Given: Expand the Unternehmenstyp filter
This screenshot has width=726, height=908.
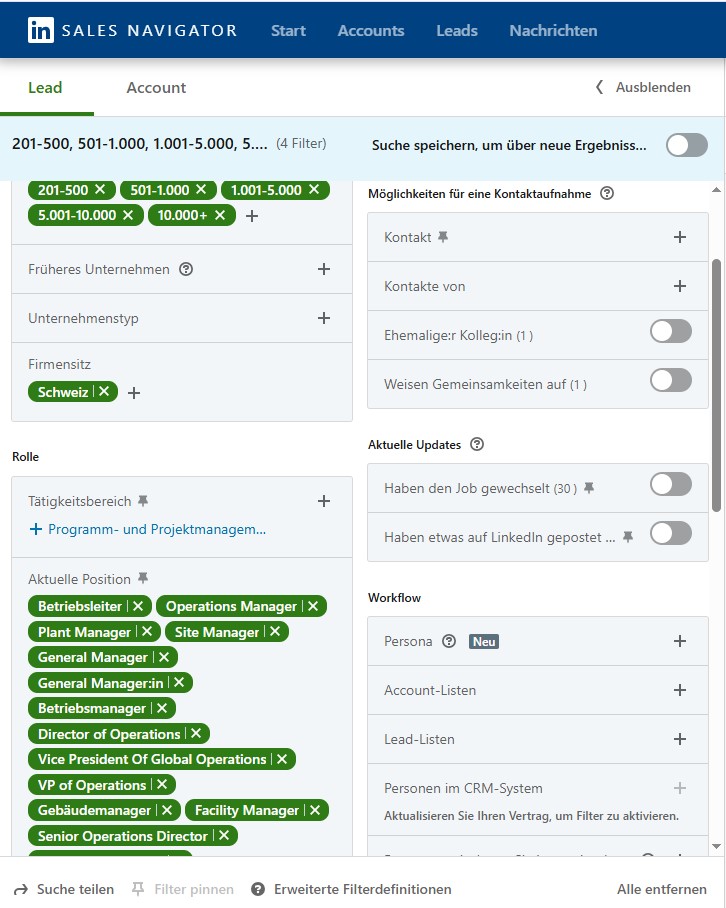Looking at the screenshot, I should [x=324, y=318].
